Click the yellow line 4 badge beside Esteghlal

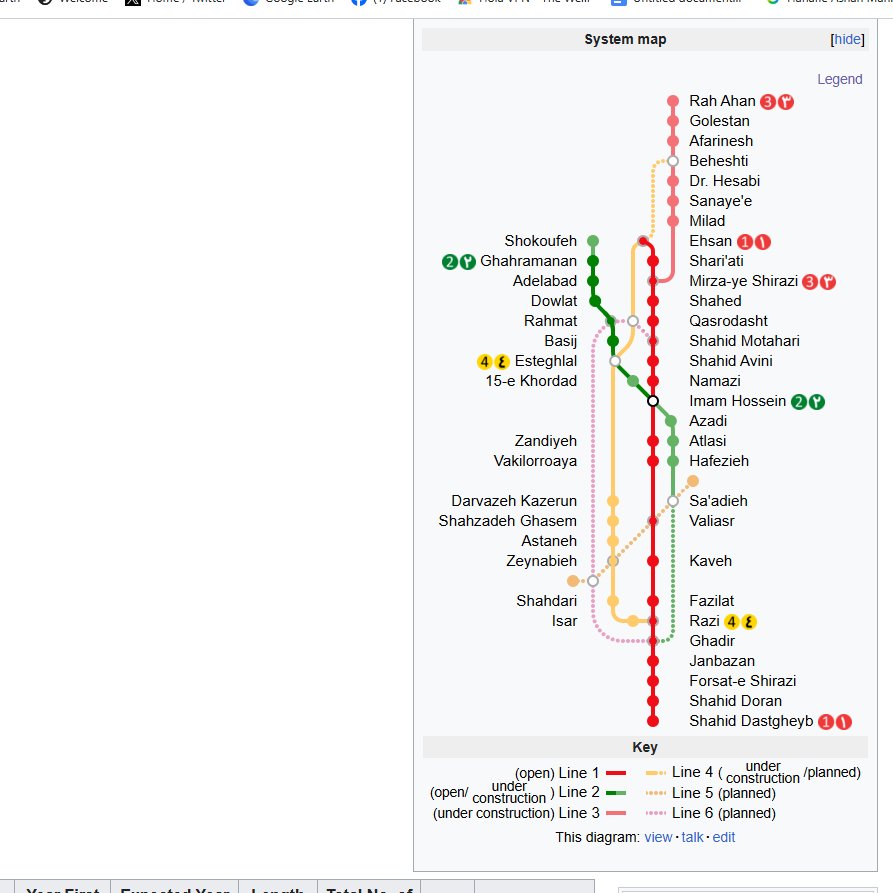[x=484, y=362]
